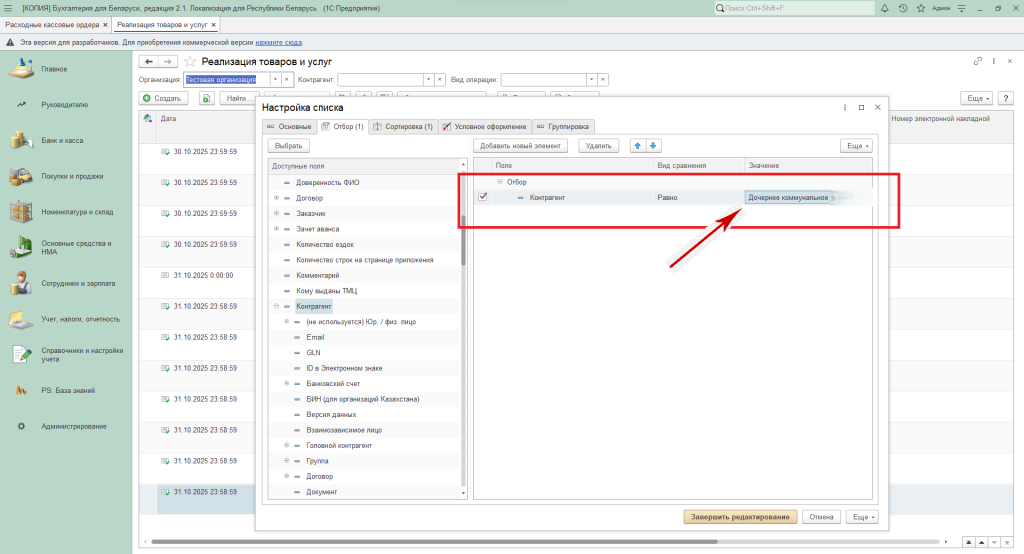Viewport: 1024px width, 554px height.
Task: Add current page to favorites star
Action: click(x=190, y=62)
